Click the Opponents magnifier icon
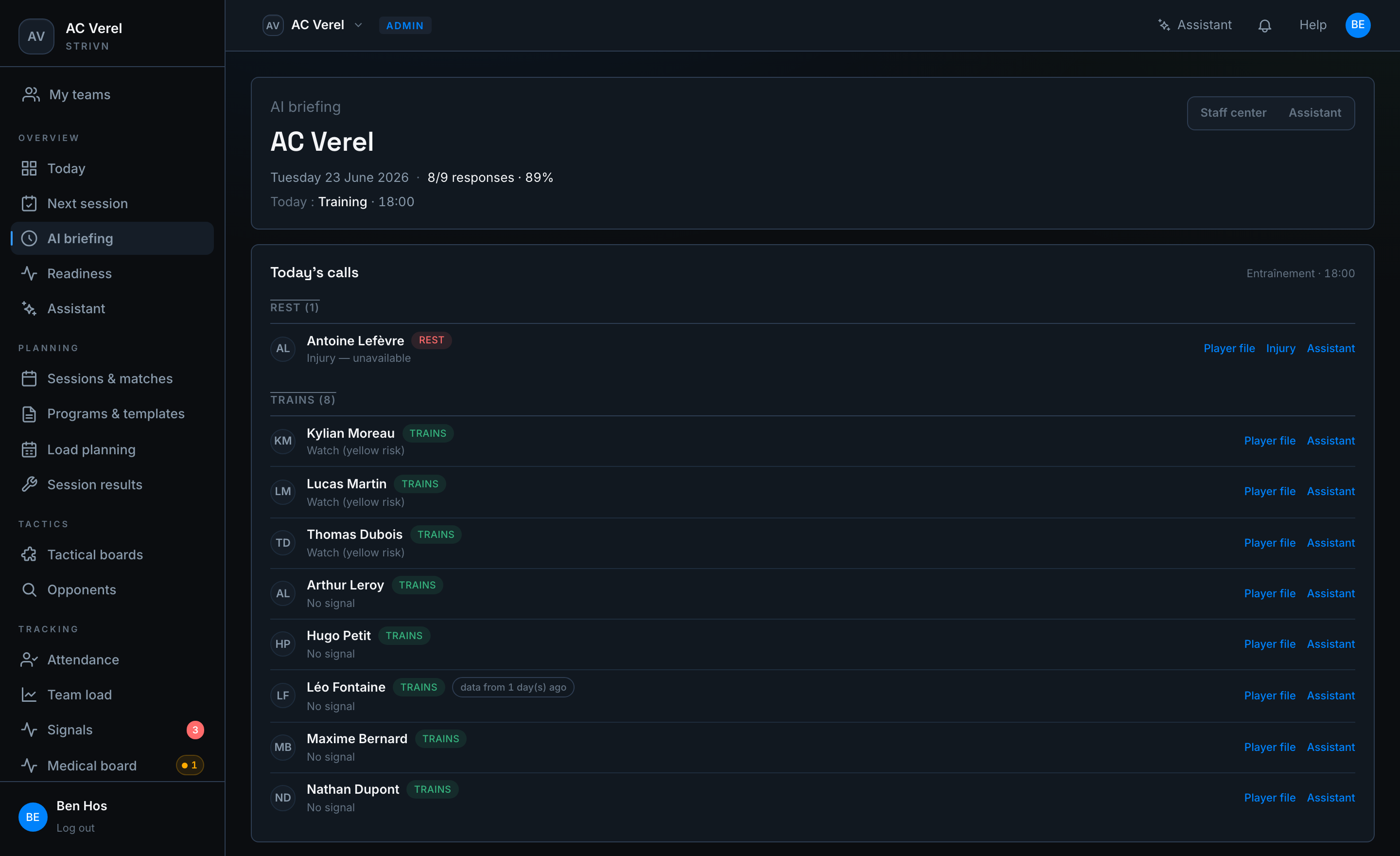The height and width of the screenshot is (856, 1400). pos(29,589)
